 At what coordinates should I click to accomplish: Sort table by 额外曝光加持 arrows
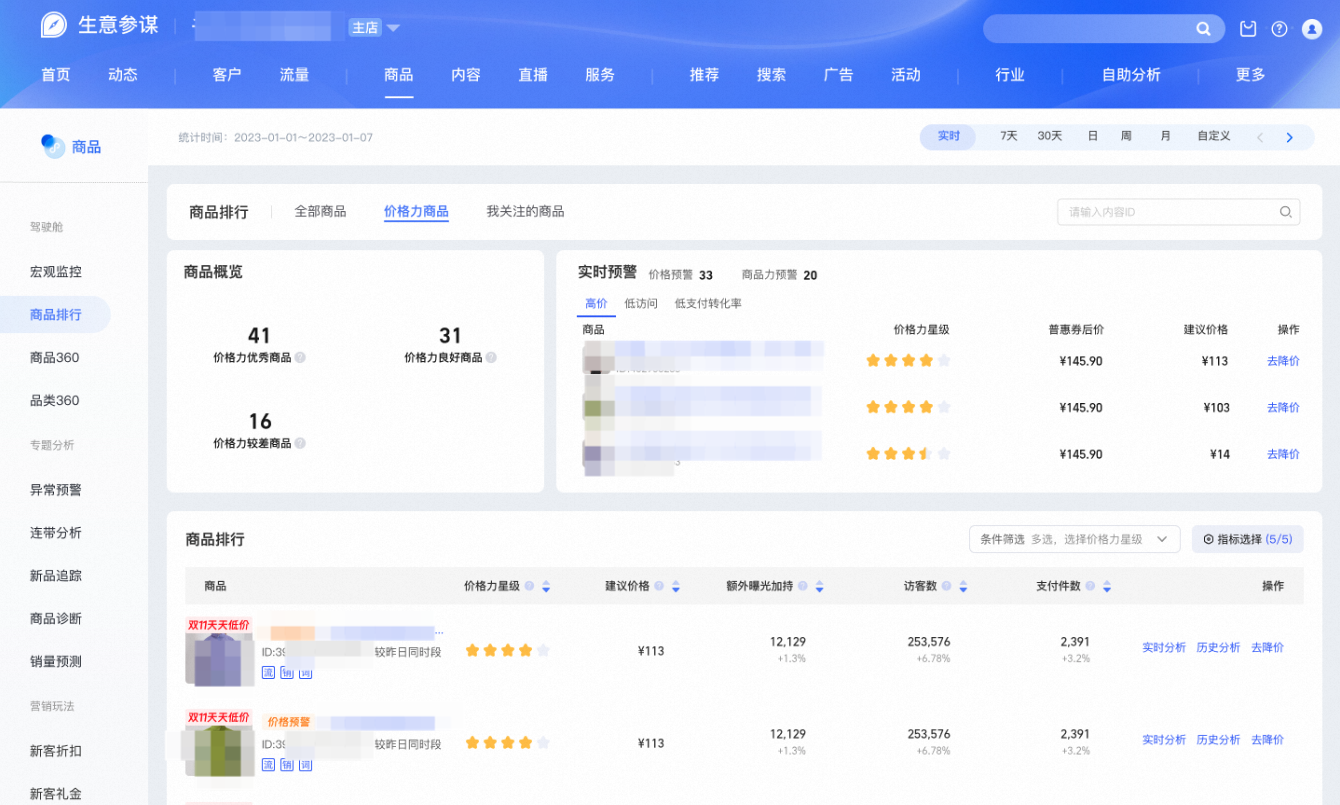820,587
